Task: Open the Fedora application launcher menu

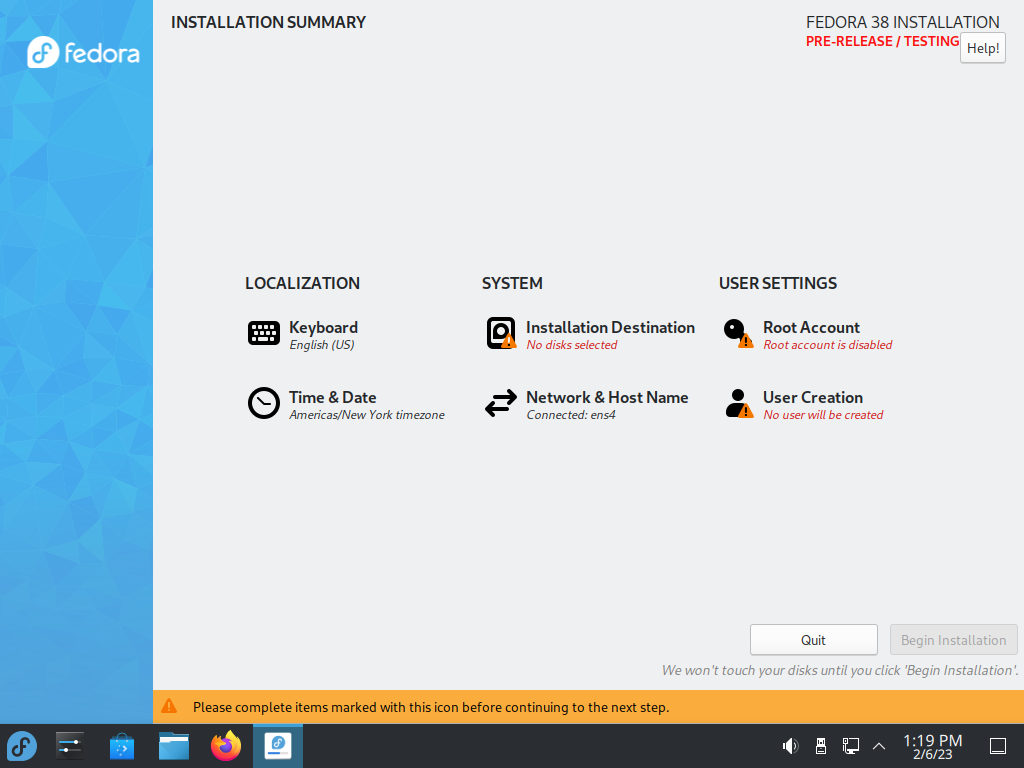Action: (x=22, y=746)
